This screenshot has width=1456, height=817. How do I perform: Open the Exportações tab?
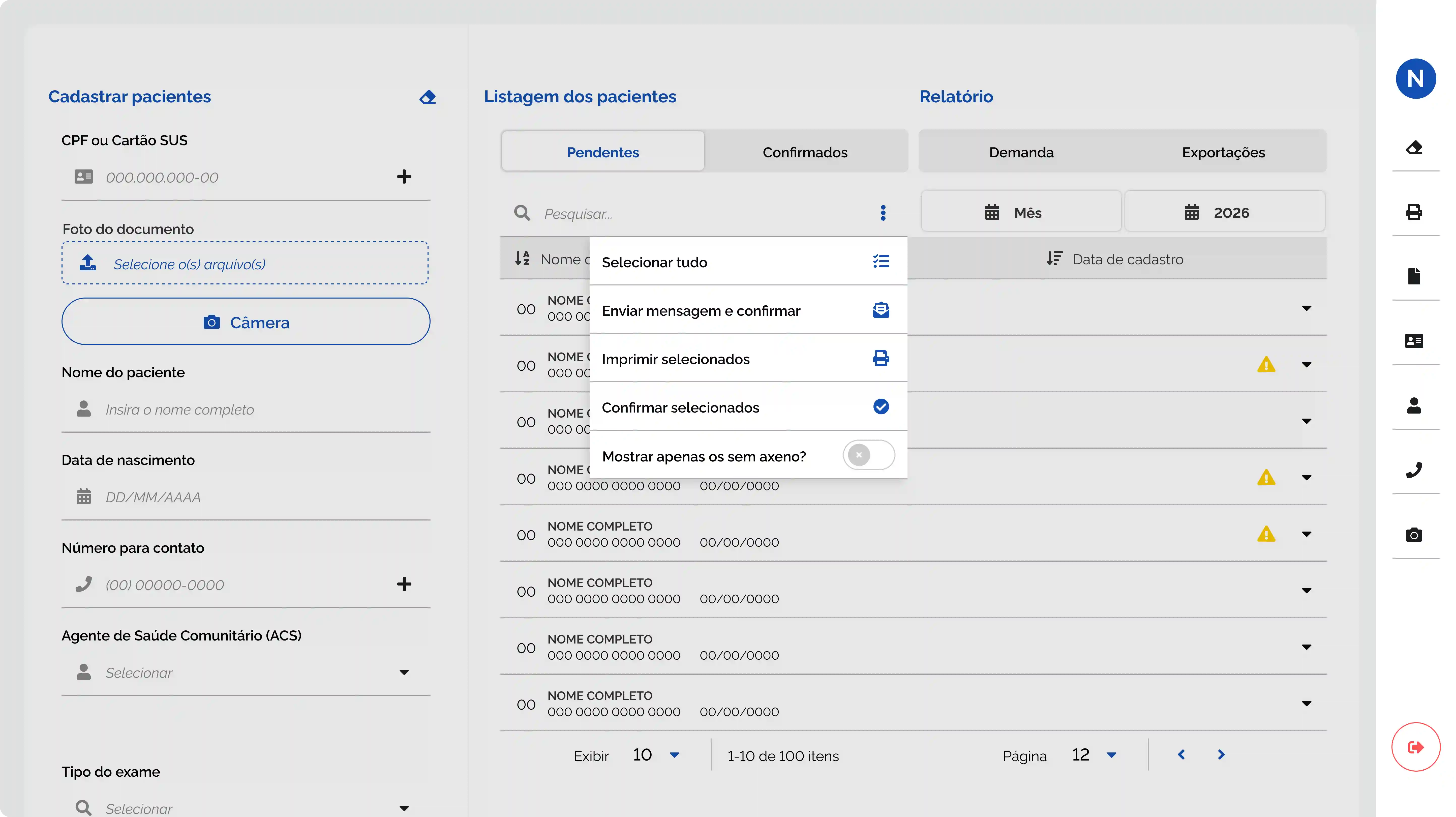1223,152
